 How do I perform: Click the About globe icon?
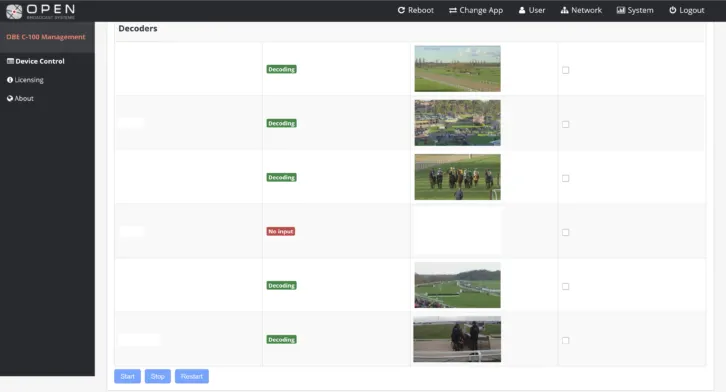point(10,98)
